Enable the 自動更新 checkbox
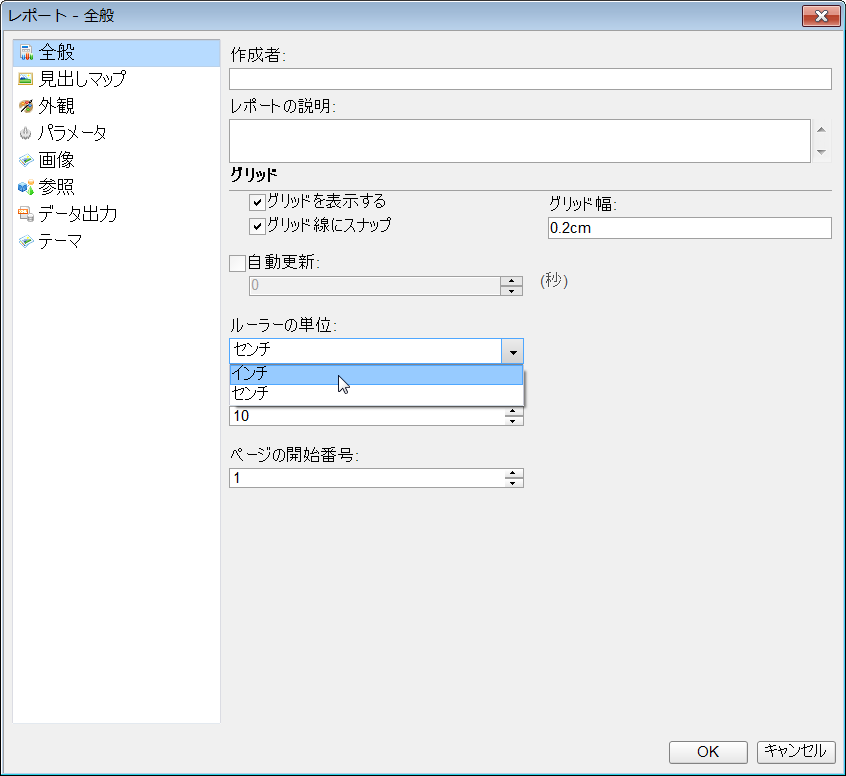Screen dimensions: 846x776 pos(237,263)
